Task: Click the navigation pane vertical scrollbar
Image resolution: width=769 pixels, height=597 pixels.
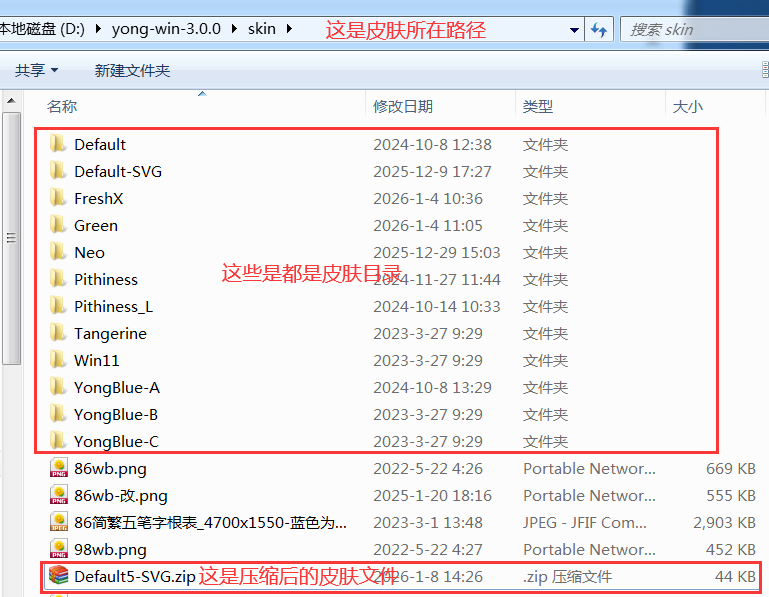Action: click(11, 238)
